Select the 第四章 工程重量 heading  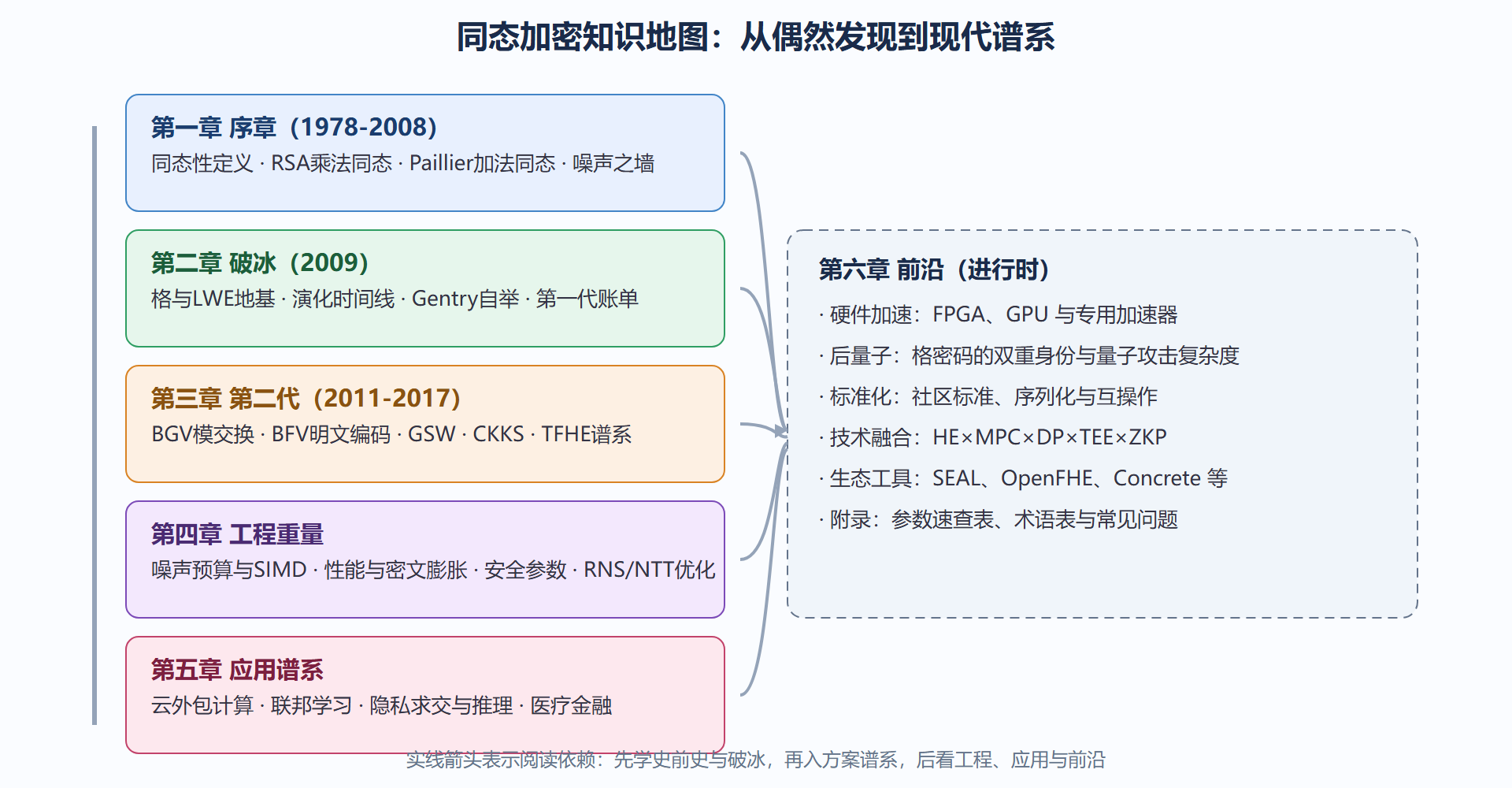[x=237, y=533]
